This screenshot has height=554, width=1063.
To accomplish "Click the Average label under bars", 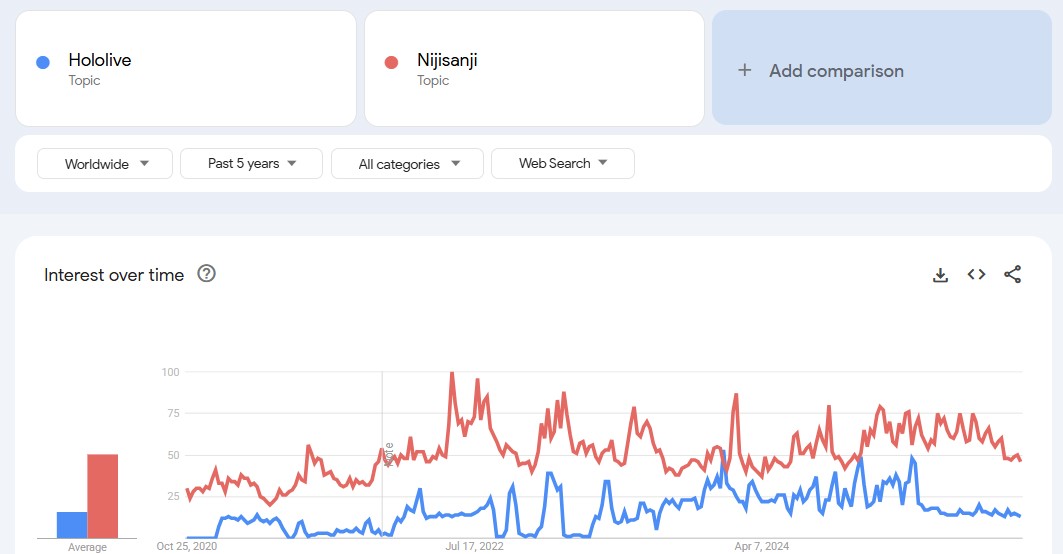I will pos(87,547).
